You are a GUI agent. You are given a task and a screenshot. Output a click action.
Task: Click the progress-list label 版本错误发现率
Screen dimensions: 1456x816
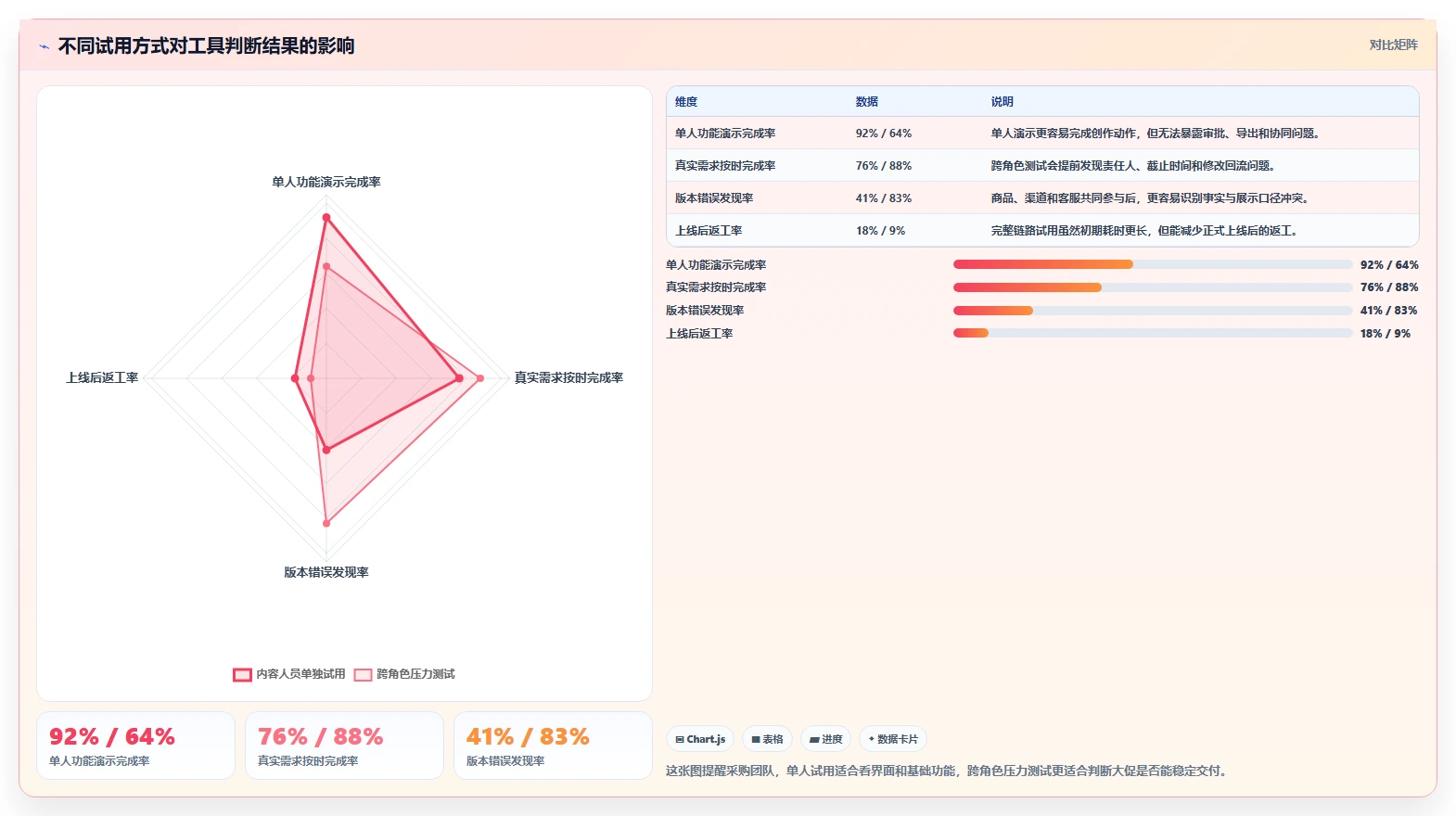pyautogui.click(x=705, y=311)
